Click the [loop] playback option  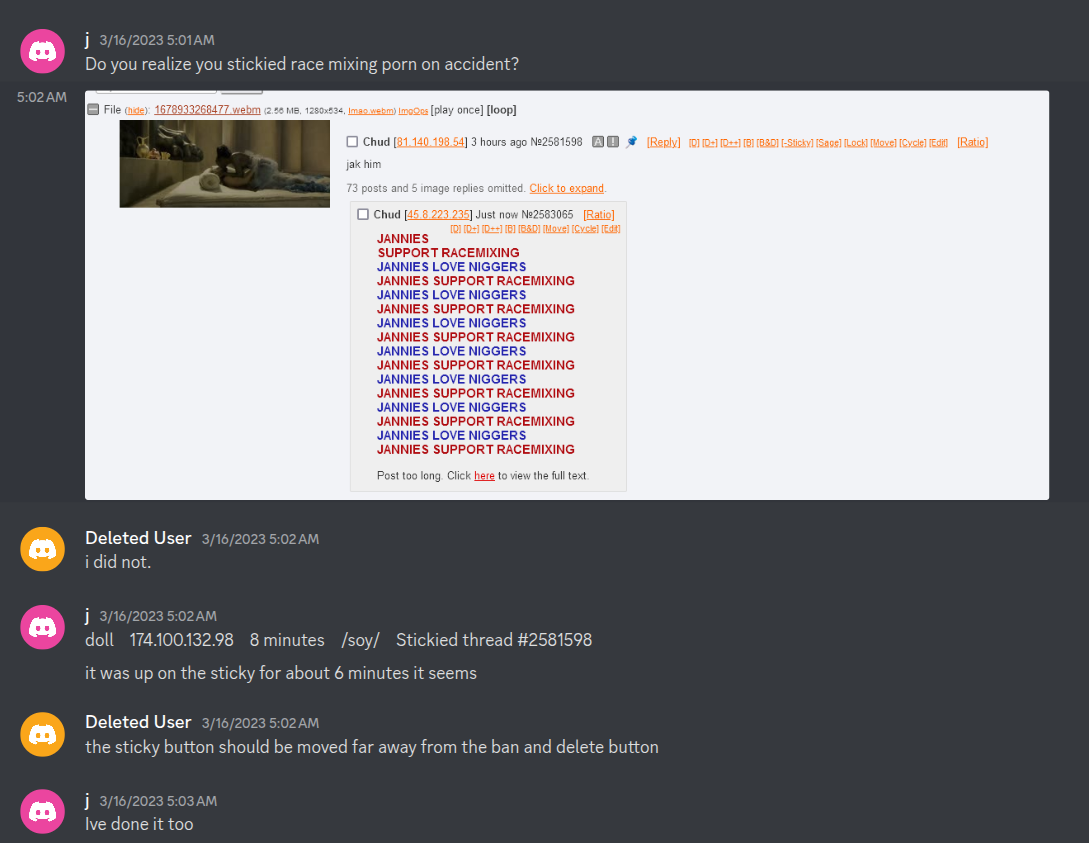[x=501, y=110]
